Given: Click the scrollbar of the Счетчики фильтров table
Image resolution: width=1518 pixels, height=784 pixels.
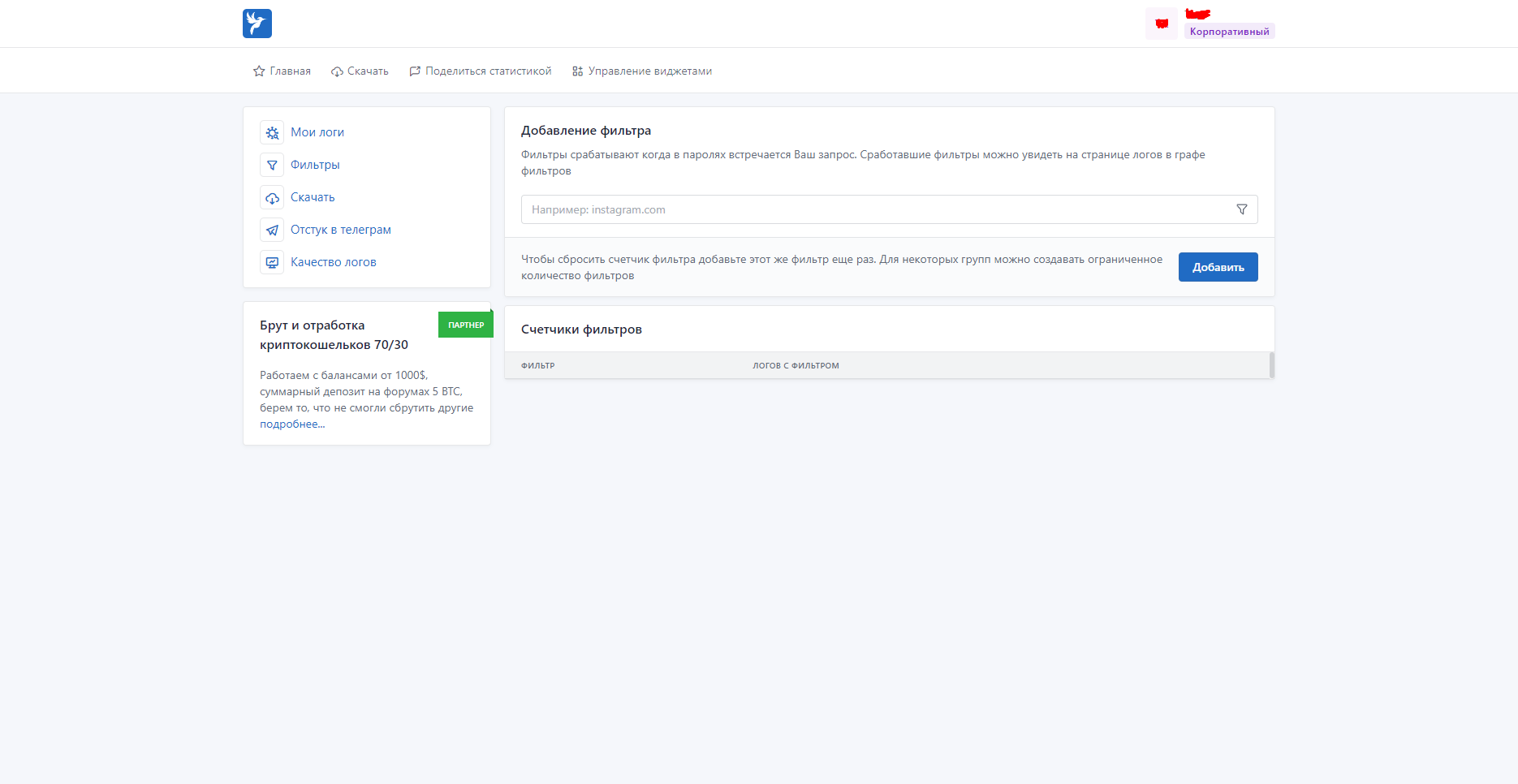Looking at the screenshot, I should pyautogui.click(x=1271, y=365).
